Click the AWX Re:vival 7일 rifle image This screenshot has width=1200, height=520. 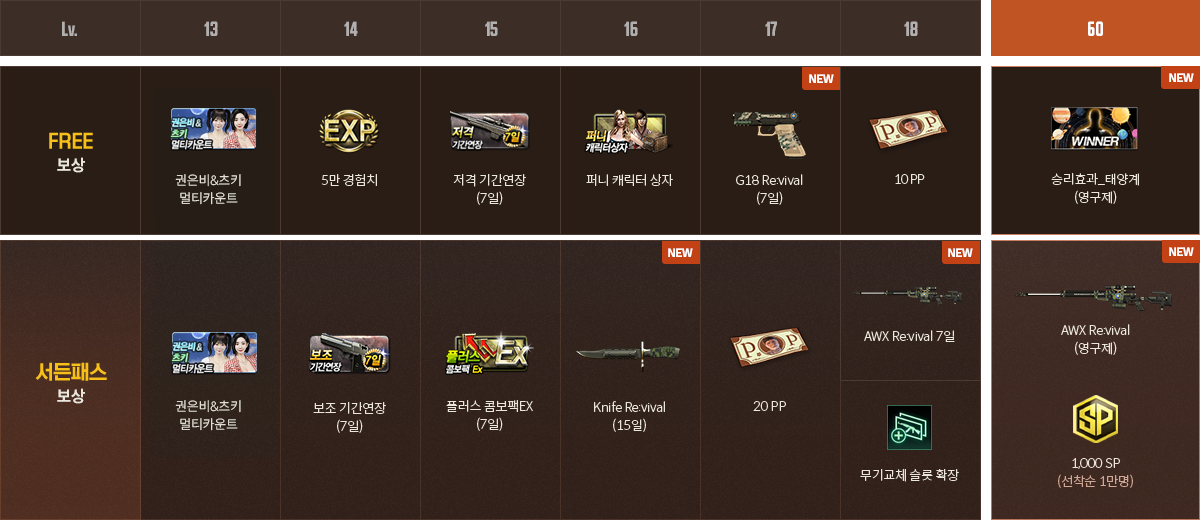click(x=911, y=294)
